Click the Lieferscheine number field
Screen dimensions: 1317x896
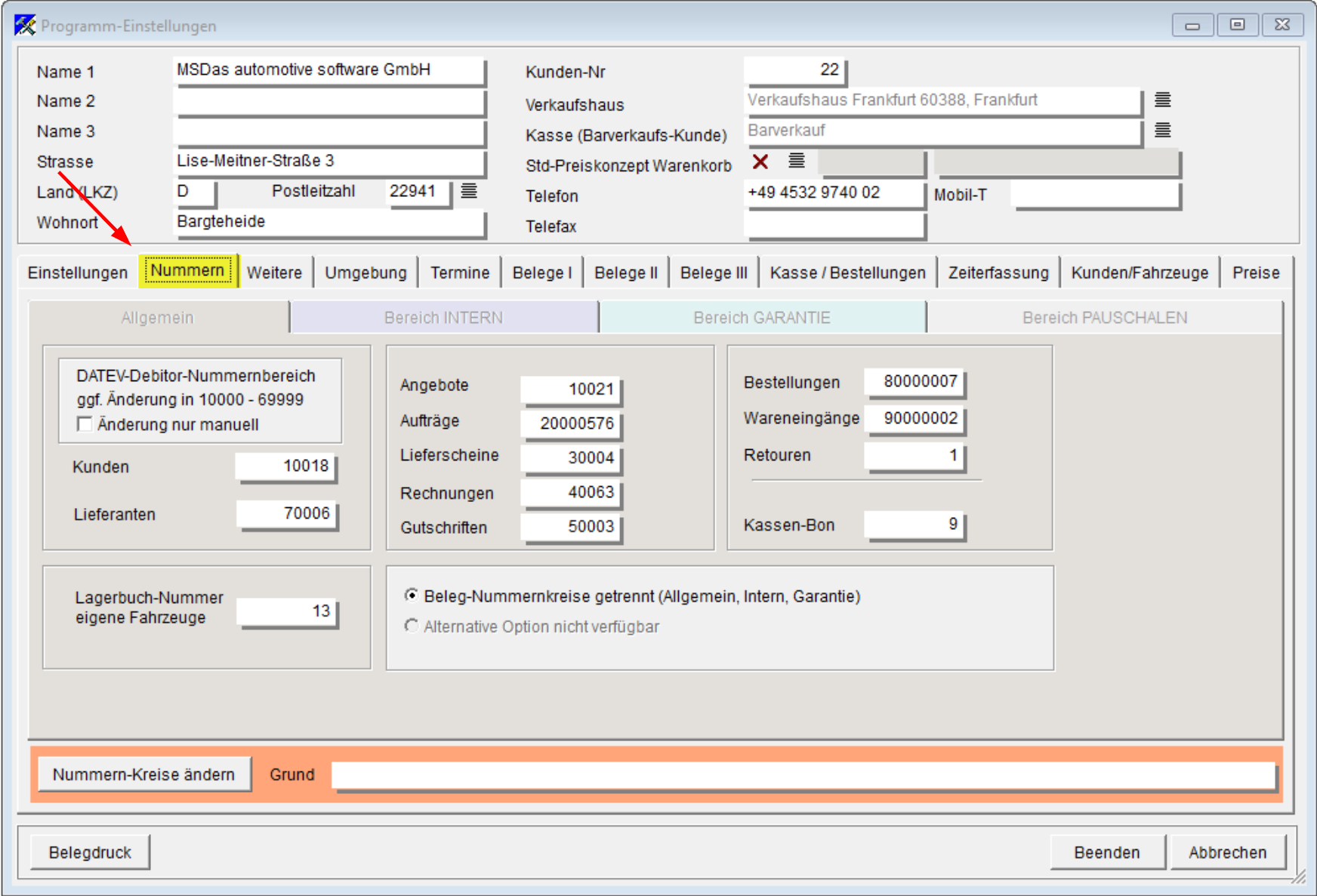point(571,458)
